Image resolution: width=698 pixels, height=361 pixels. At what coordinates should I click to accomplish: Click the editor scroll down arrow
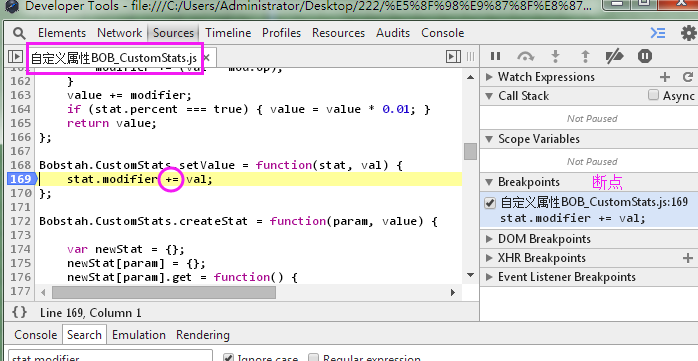pyautogui.click(x=470, y=276)
